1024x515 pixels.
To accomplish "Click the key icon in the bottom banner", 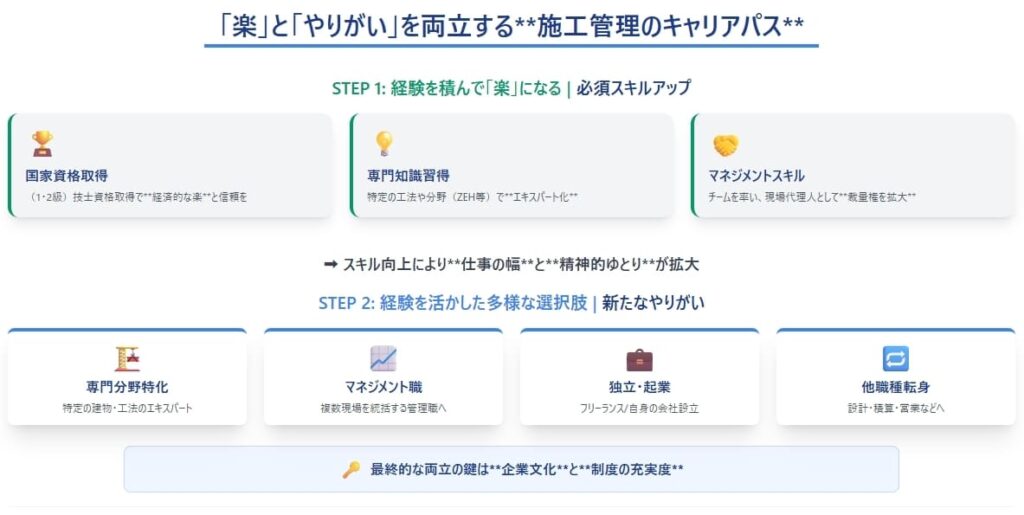I will tap(351, 469).
